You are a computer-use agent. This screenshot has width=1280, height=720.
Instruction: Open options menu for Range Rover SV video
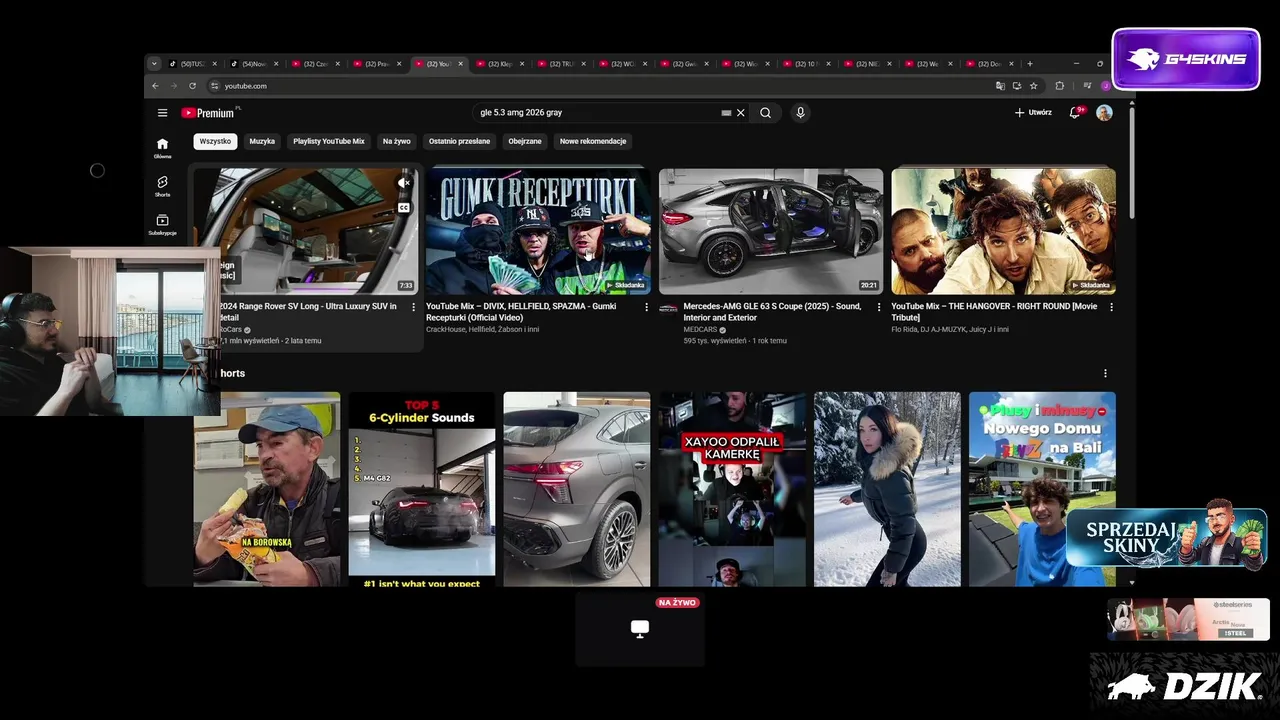pyautogui.click(x=414, y=307)
